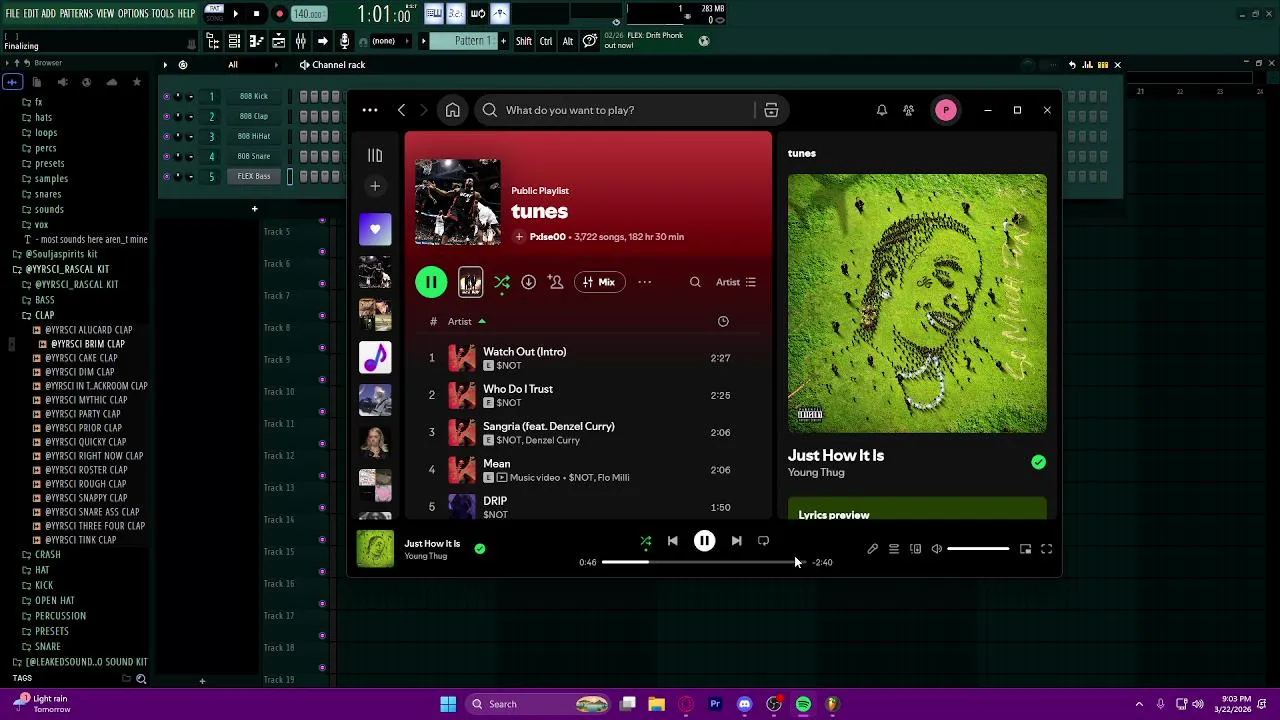Enter Spotify full screen mode

click(x=1046, y=549)
